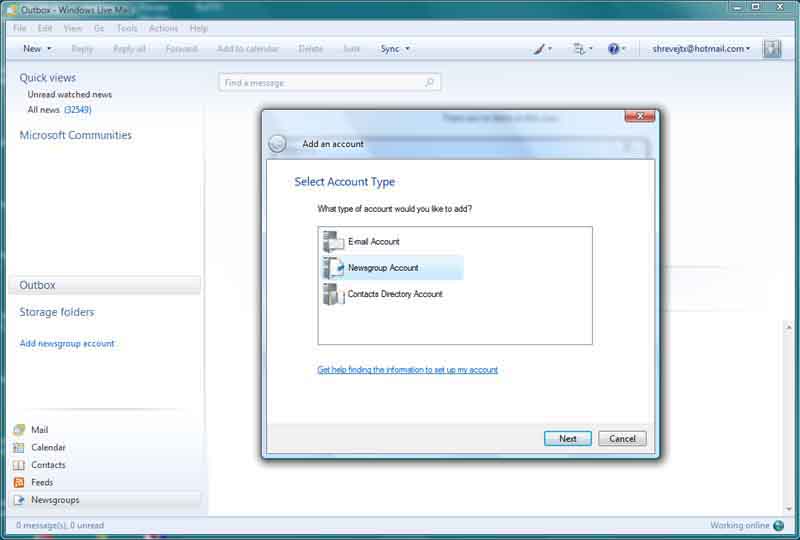Click the Cancel button
Viewport: 800px width, 540px height.
(x=622, y=438)
